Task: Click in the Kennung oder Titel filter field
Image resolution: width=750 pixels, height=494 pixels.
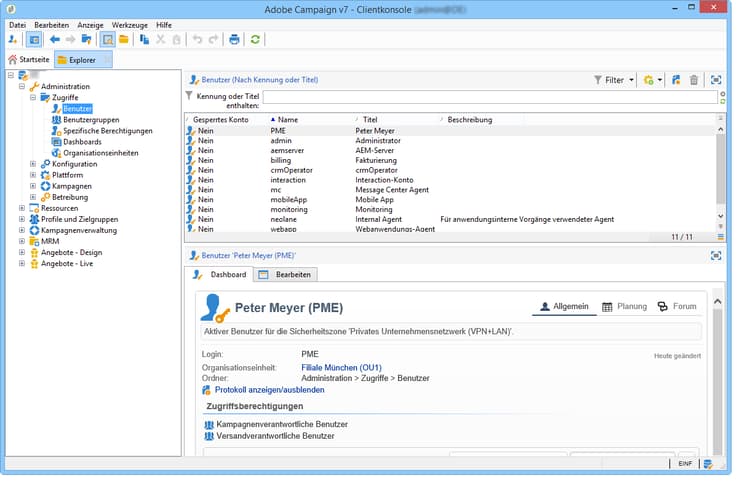Action: 490,98
